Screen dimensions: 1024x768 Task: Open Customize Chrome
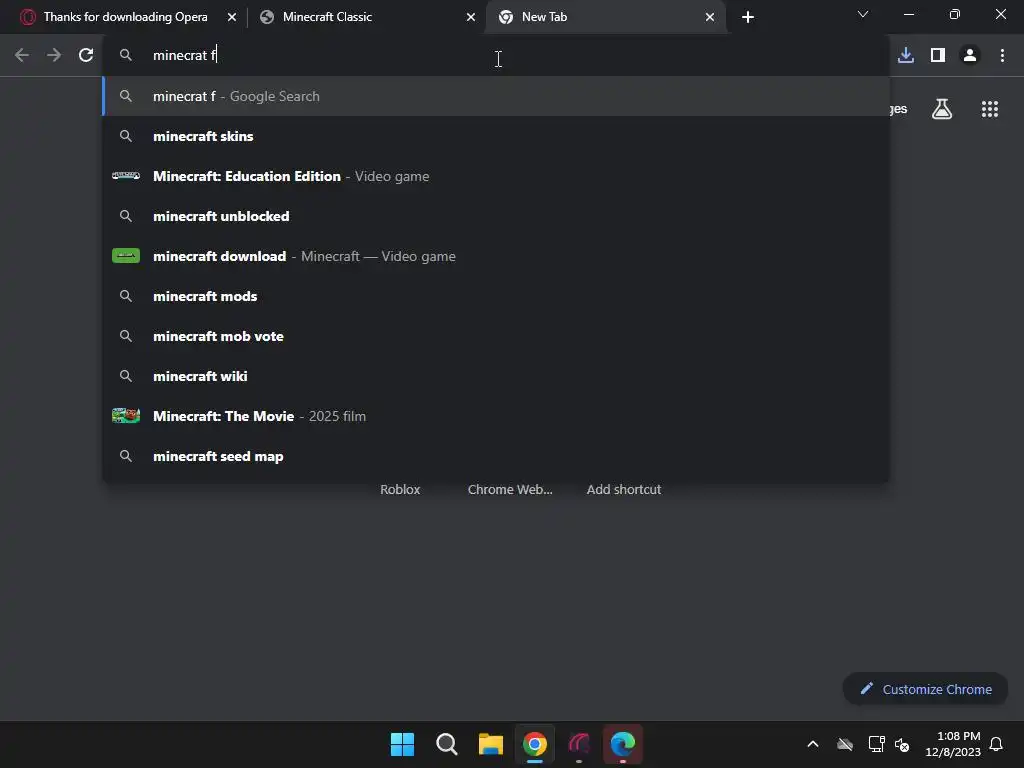[925, 689]
